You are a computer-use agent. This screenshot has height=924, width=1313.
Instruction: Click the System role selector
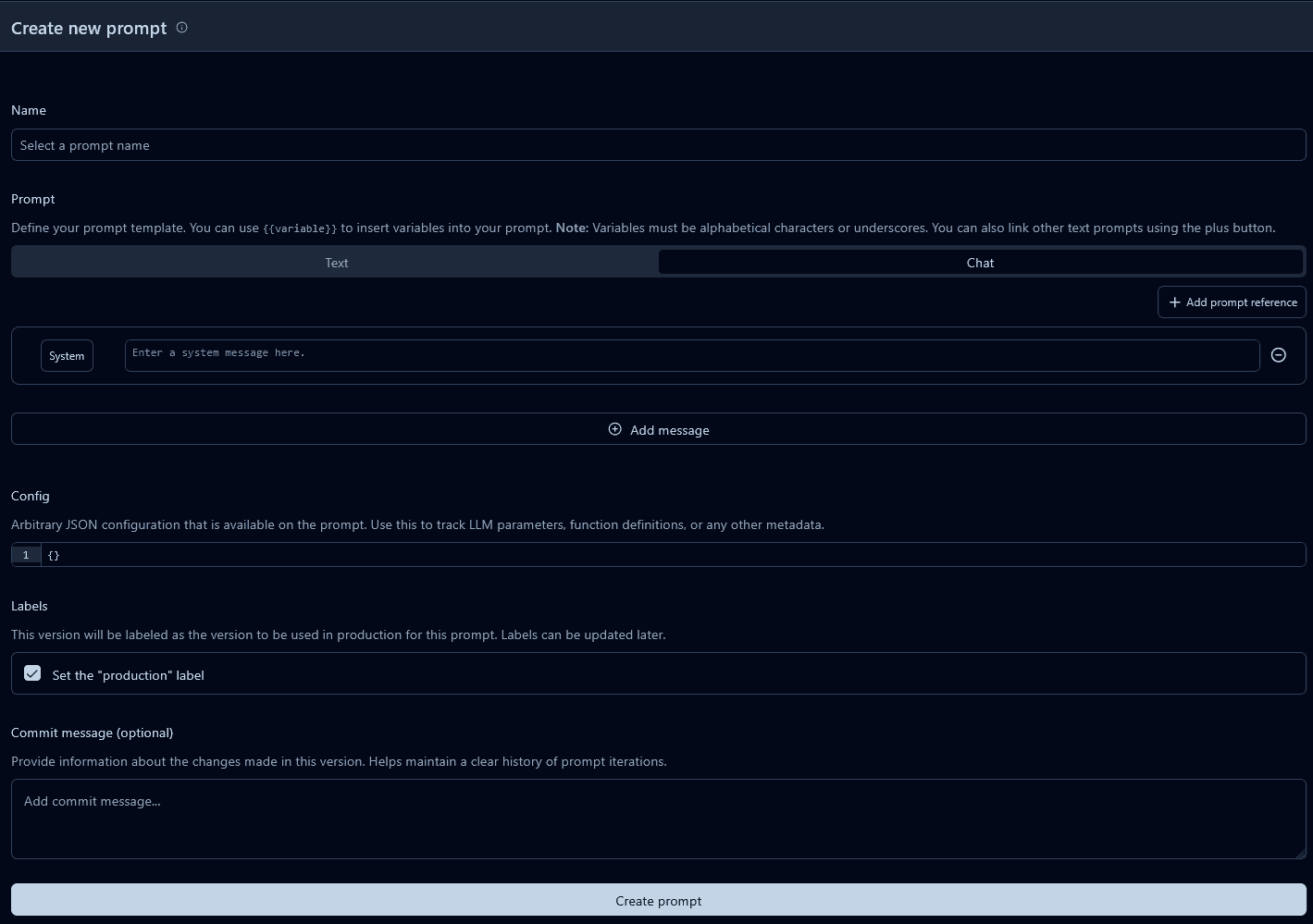point(66,355)
